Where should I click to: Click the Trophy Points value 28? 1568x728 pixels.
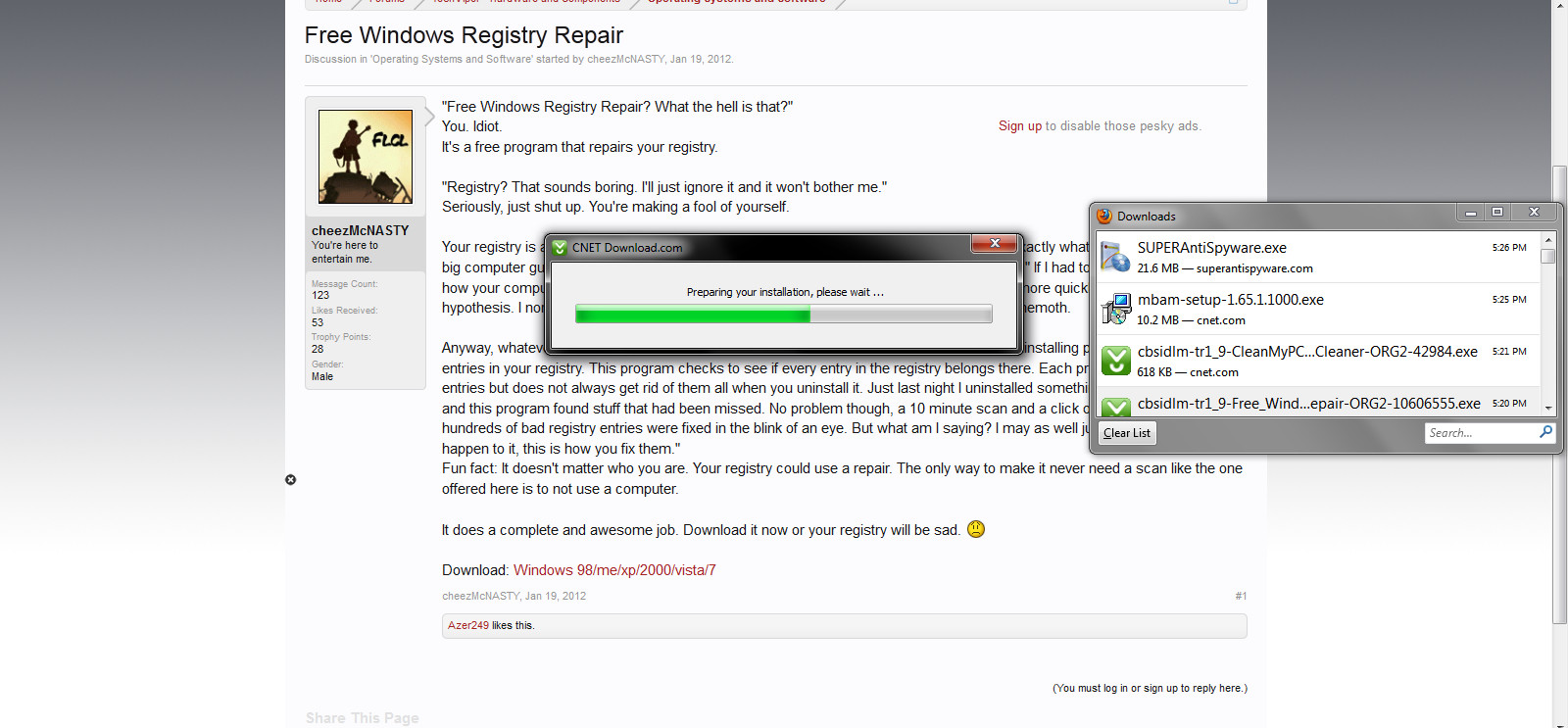(x=318, y=349)
